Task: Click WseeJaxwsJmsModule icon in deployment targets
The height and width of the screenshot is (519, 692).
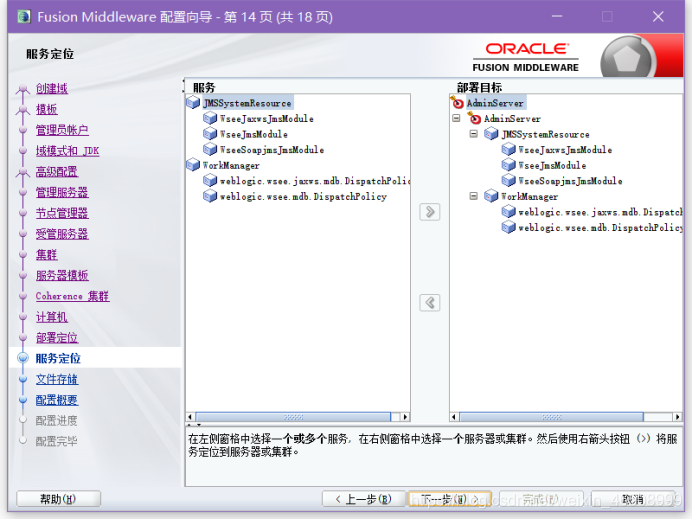Action: pos(508,149)
